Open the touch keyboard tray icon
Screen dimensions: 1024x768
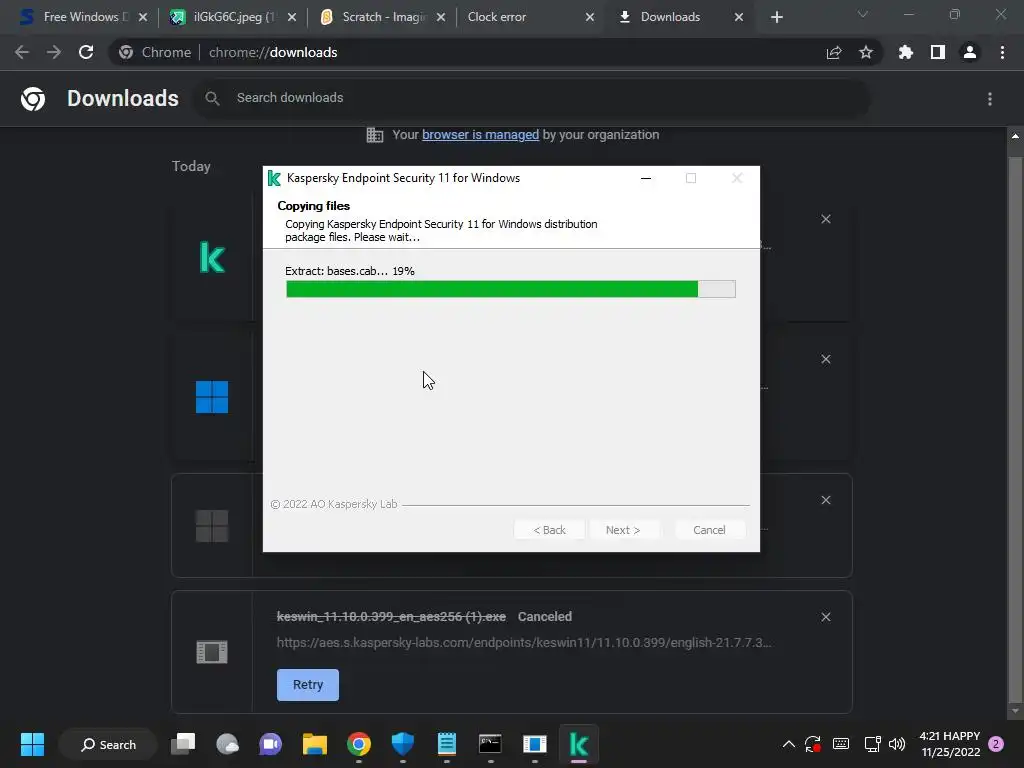coord(841,744)
